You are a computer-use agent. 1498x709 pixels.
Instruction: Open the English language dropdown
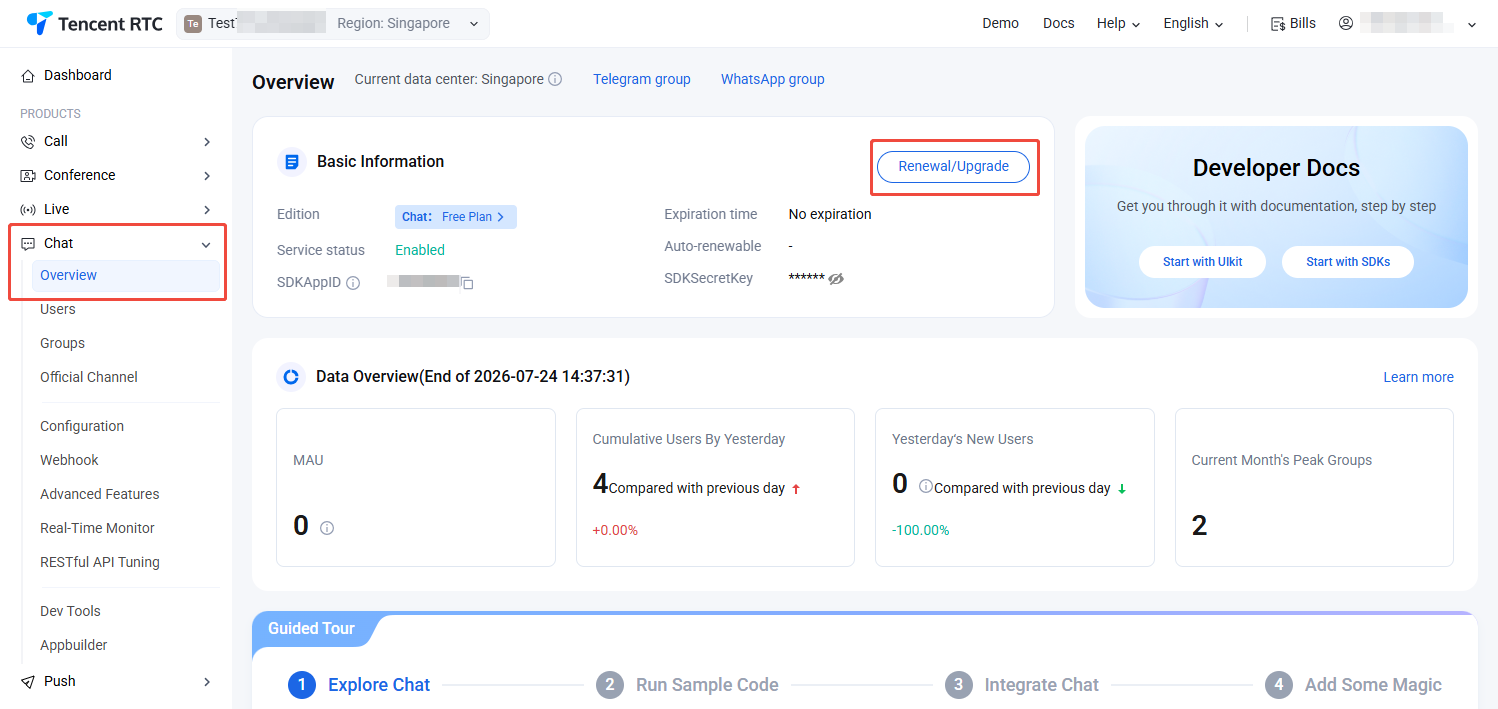[1193, 23]
